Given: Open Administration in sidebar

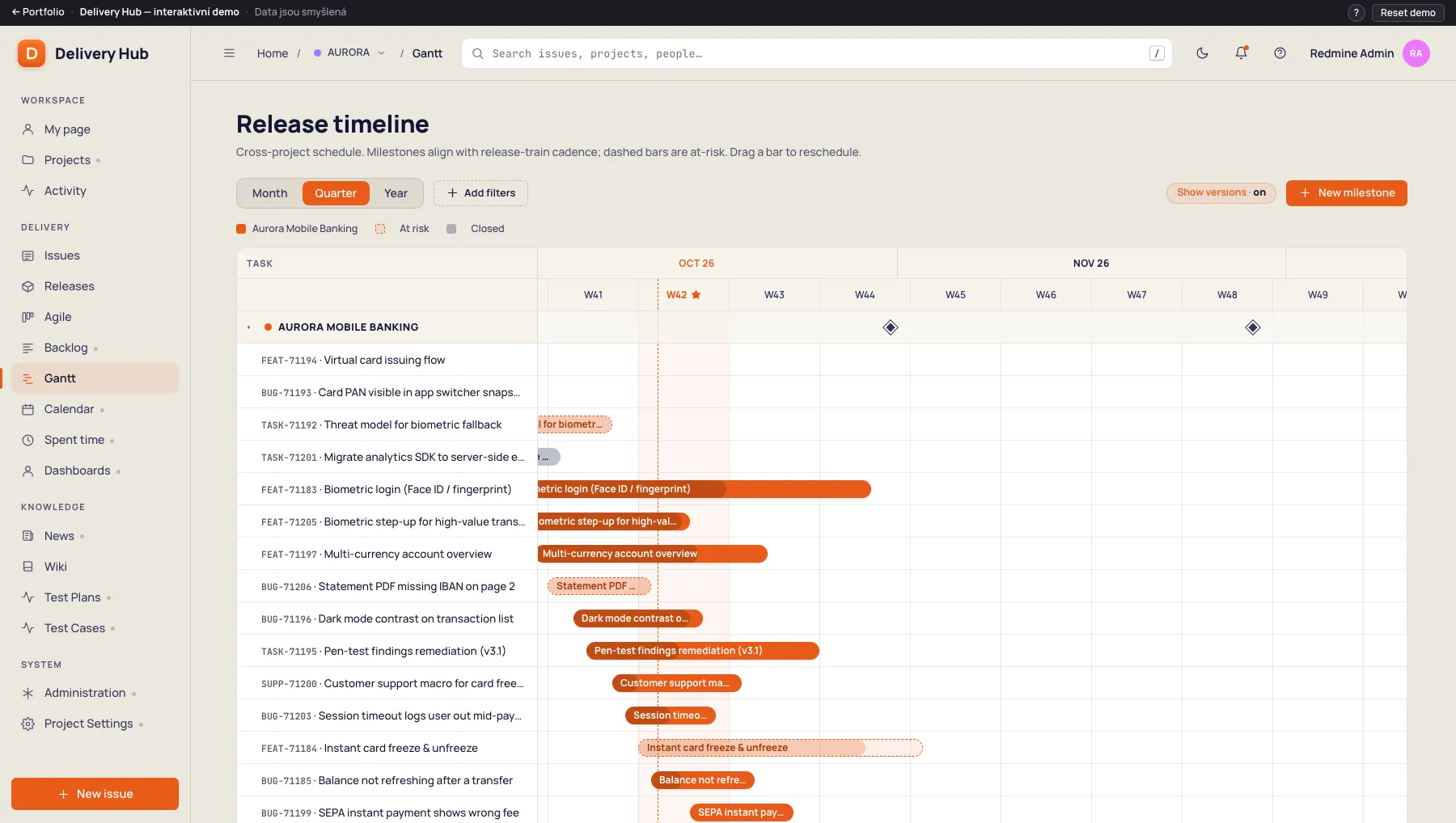Looking at the screenshot, I should pyautogui.click(x=95, y=693).
